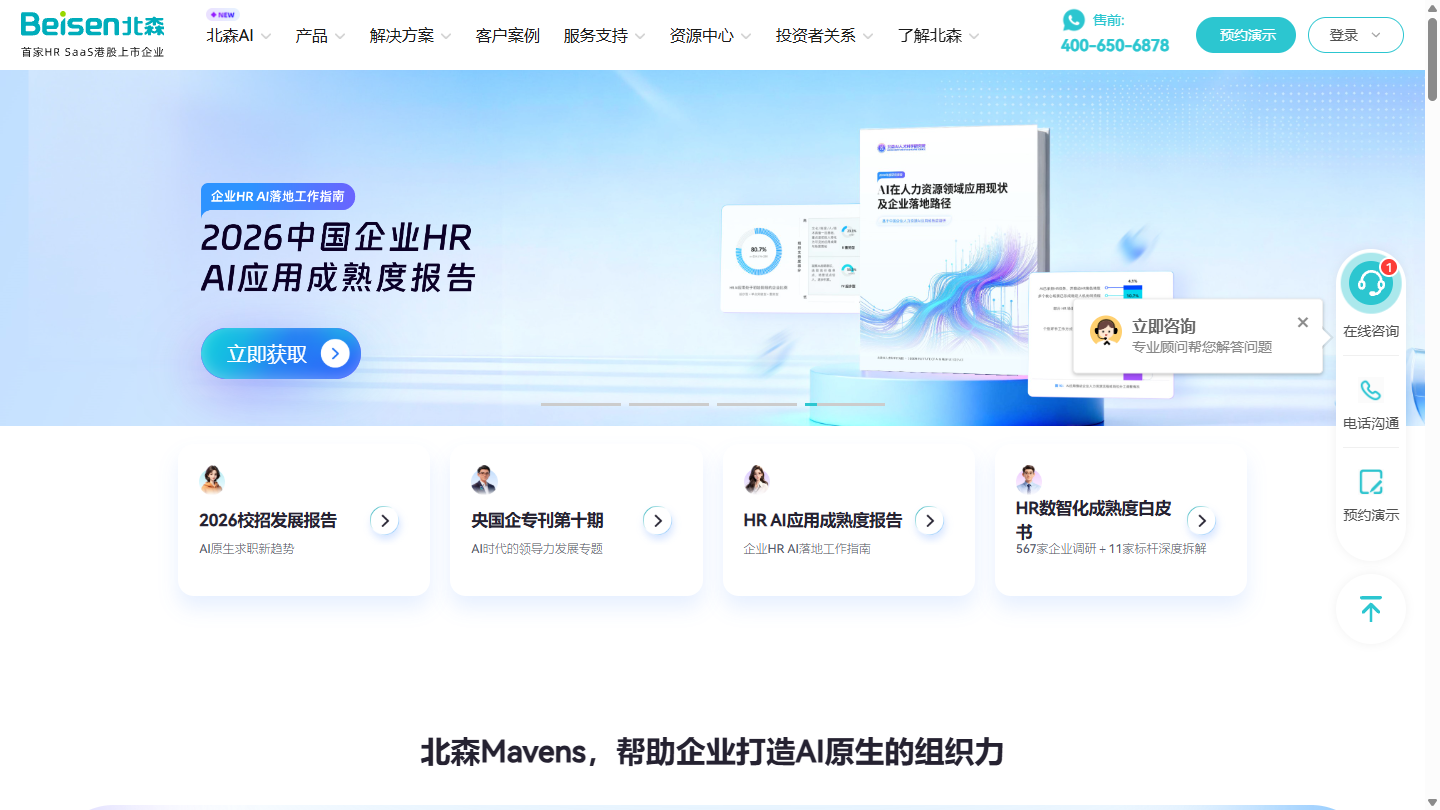Viewport: 1440px width, 810px height.
Task: Open the 2026校招发展报告 card title
Action: (268, 520)
